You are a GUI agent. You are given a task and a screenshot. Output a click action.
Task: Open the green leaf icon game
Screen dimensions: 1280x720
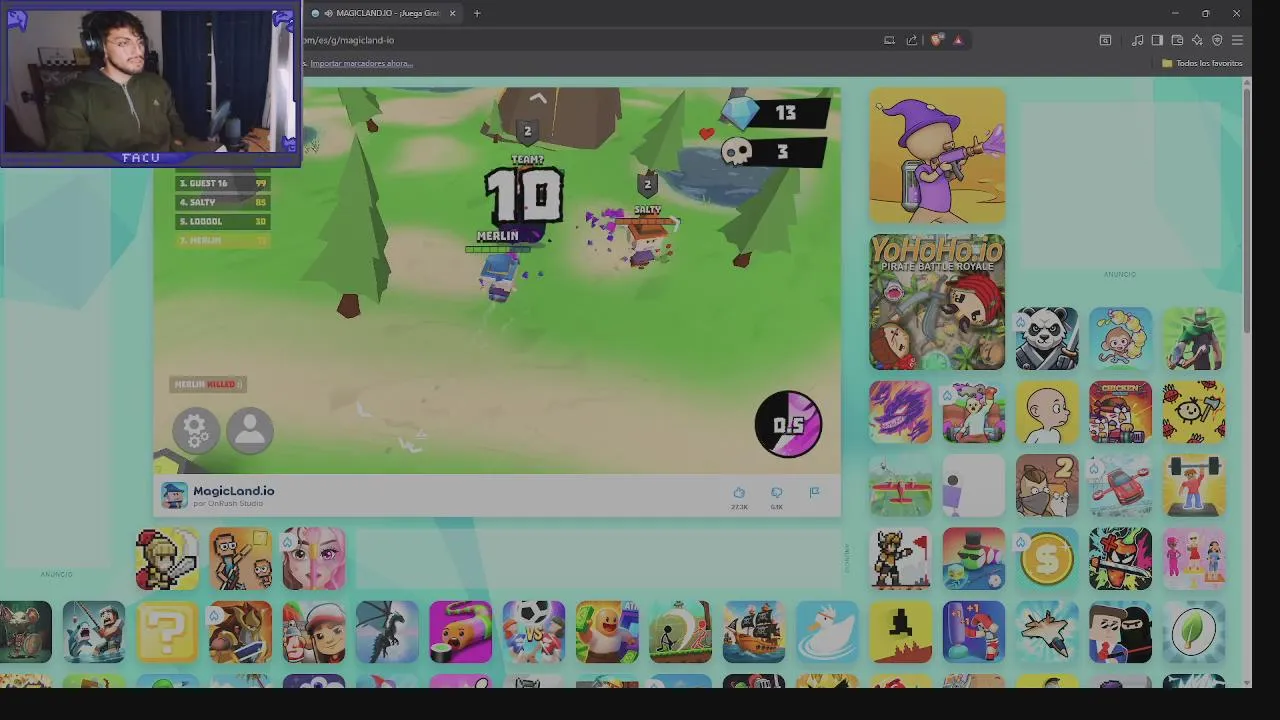(x=1193, y=632)
